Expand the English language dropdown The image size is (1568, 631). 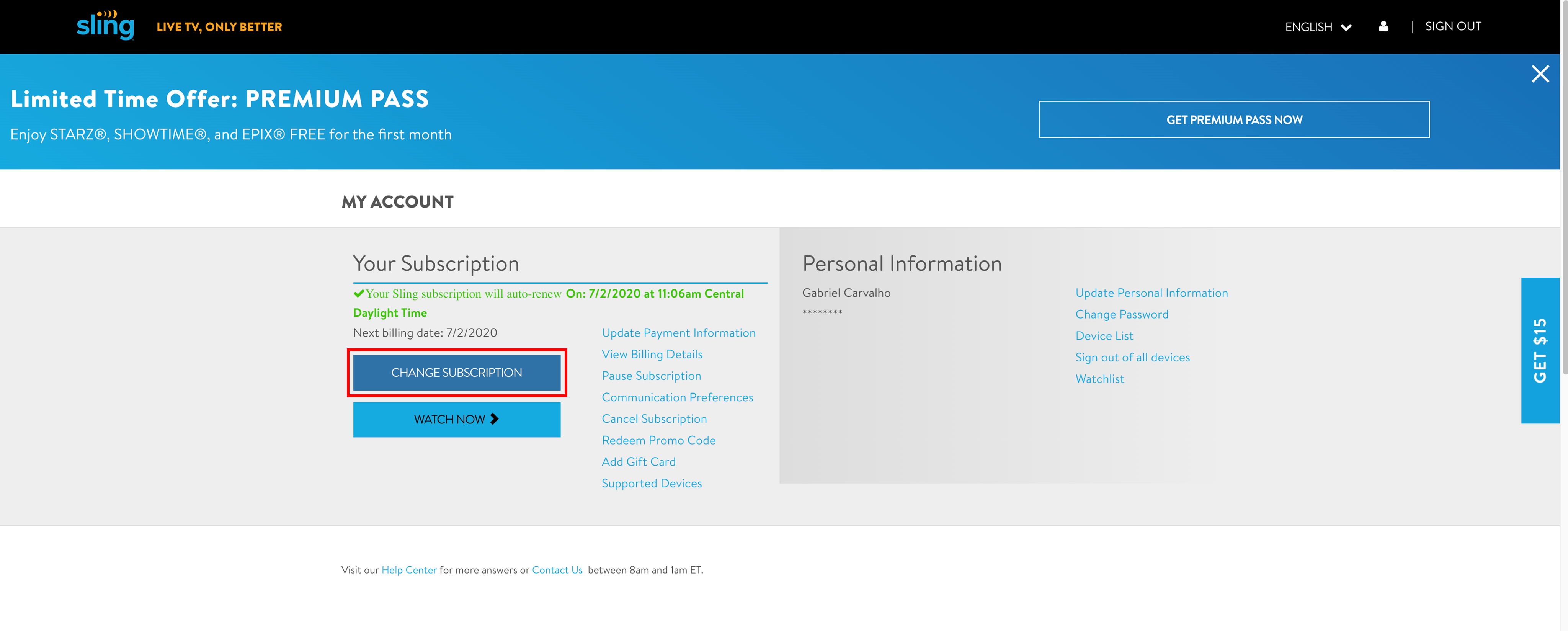coord(1318,27)
